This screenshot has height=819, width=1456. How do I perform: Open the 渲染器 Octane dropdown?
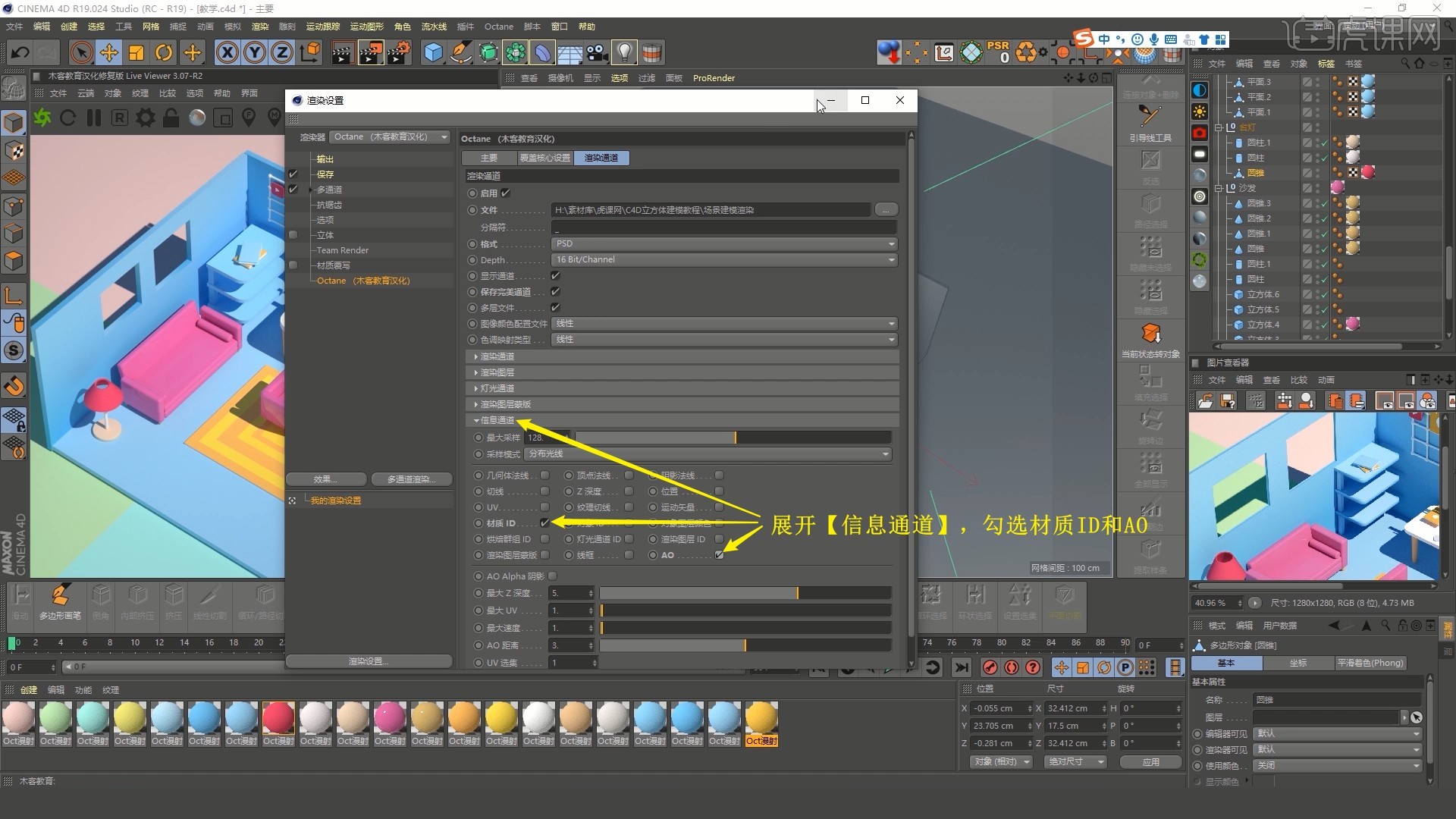[x=390, y=137]
